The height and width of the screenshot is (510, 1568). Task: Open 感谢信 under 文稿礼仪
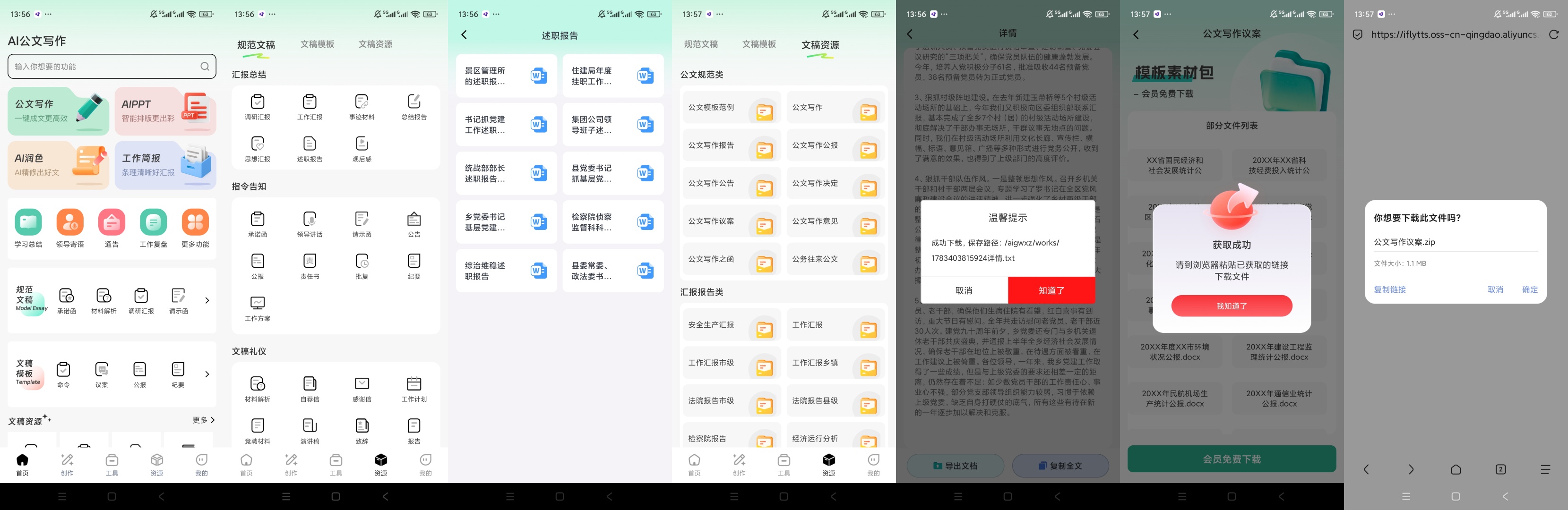click(362, 390)
